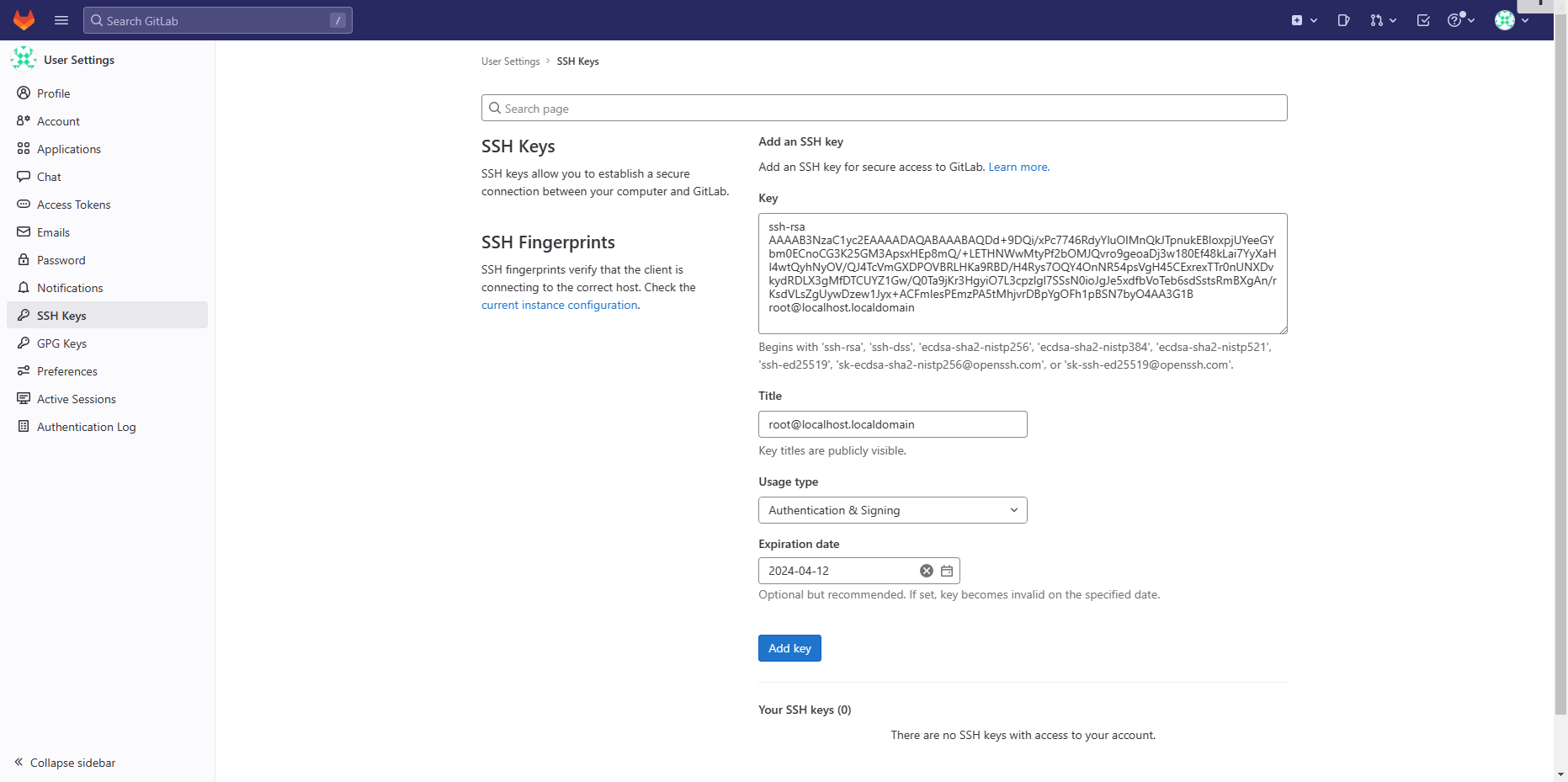
Task: Open current instance configuration link
Action: click(559, 305)
